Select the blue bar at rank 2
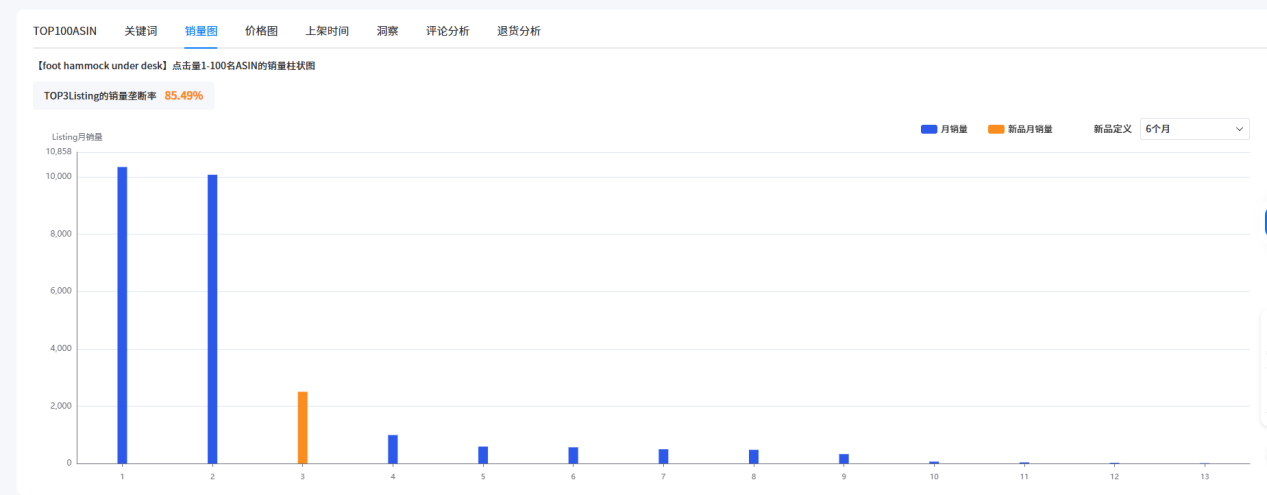The image size is (1267, 495). point(212,319)
